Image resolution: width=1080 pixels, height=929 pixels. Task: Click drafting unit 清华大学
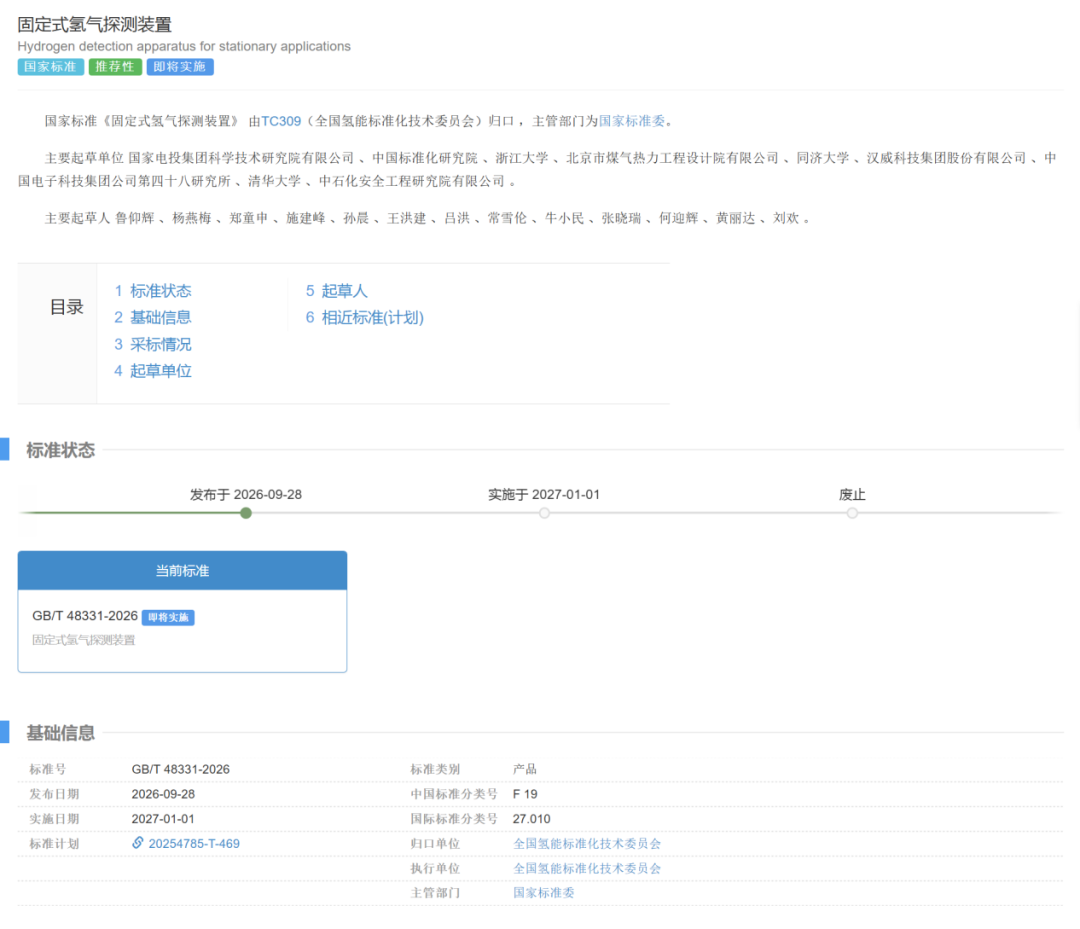(x=274, y=182)
